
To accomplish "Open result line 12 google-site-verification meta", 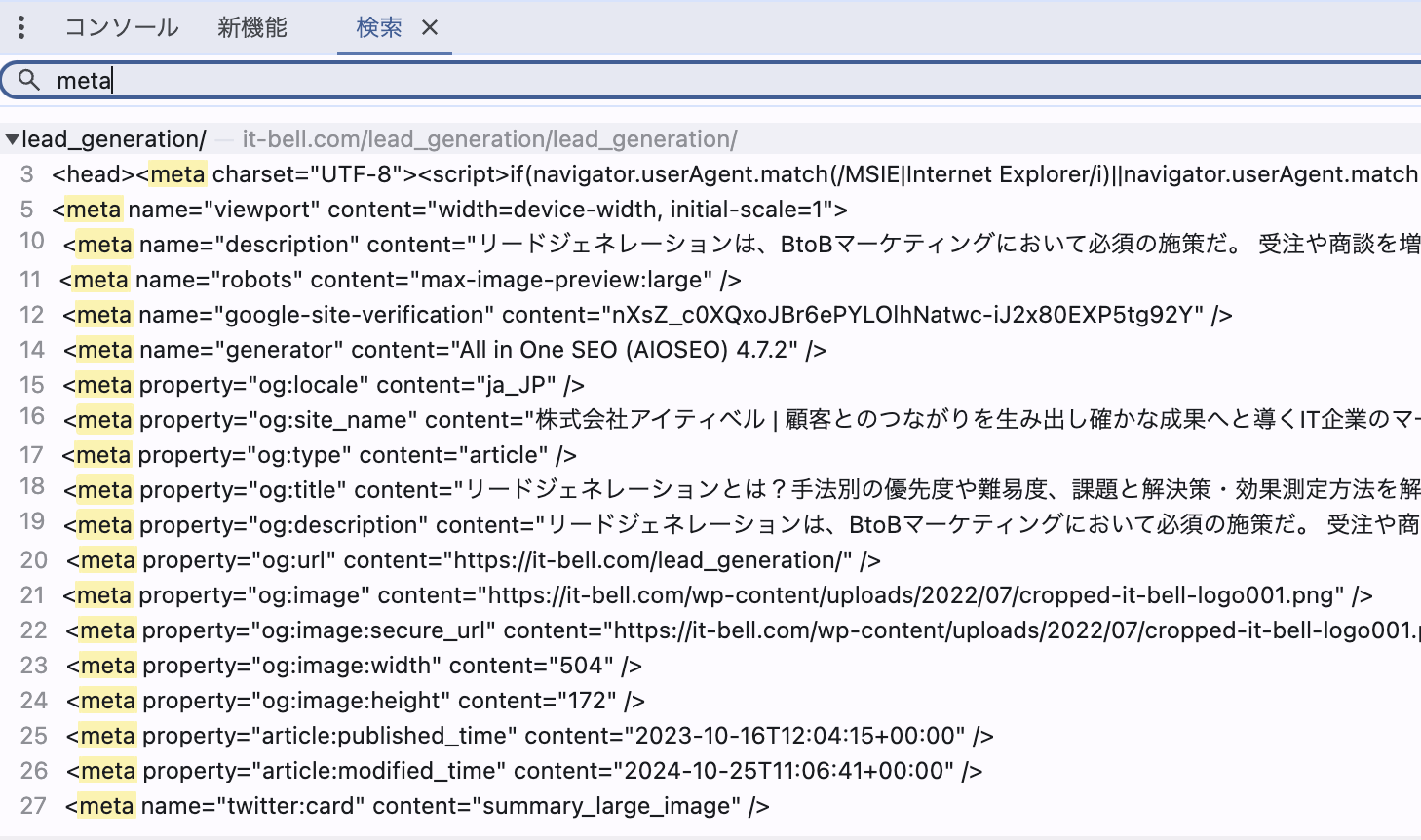I will pyautogui.click(x=710, y=315).
